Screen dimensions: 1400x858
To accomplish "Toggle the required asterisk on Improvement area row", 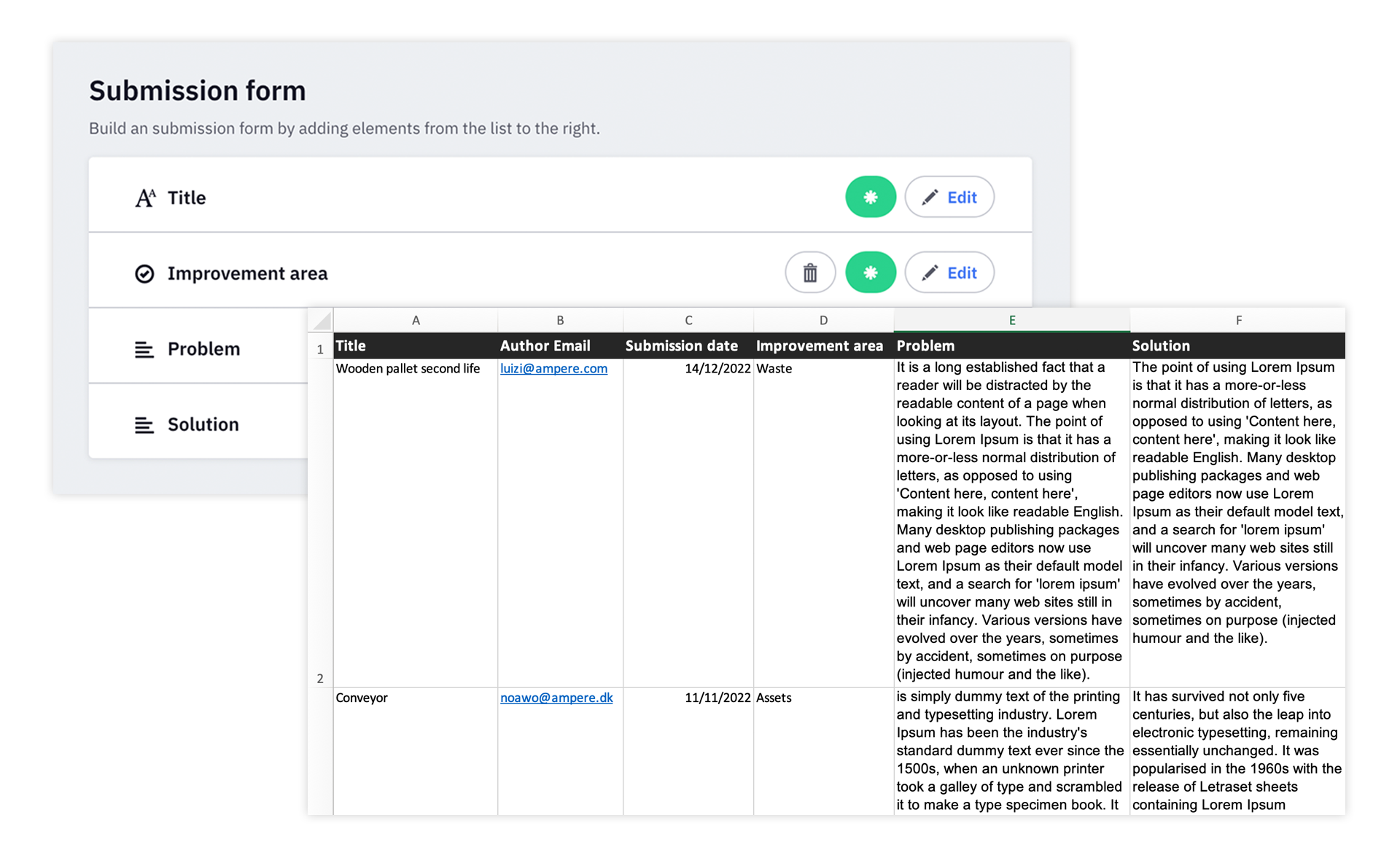I will point(871,273).
